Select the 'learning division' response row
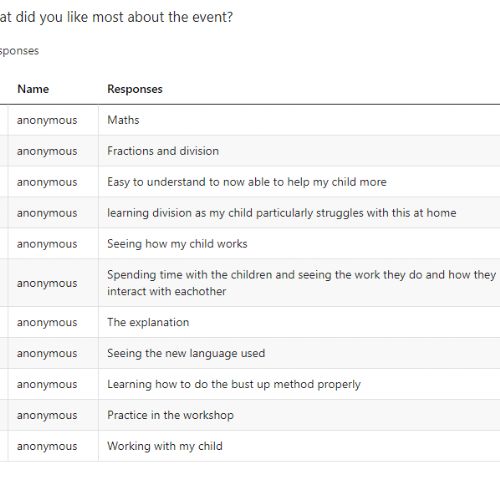This screenshot has width=500, height=500. tap(250, 213)
